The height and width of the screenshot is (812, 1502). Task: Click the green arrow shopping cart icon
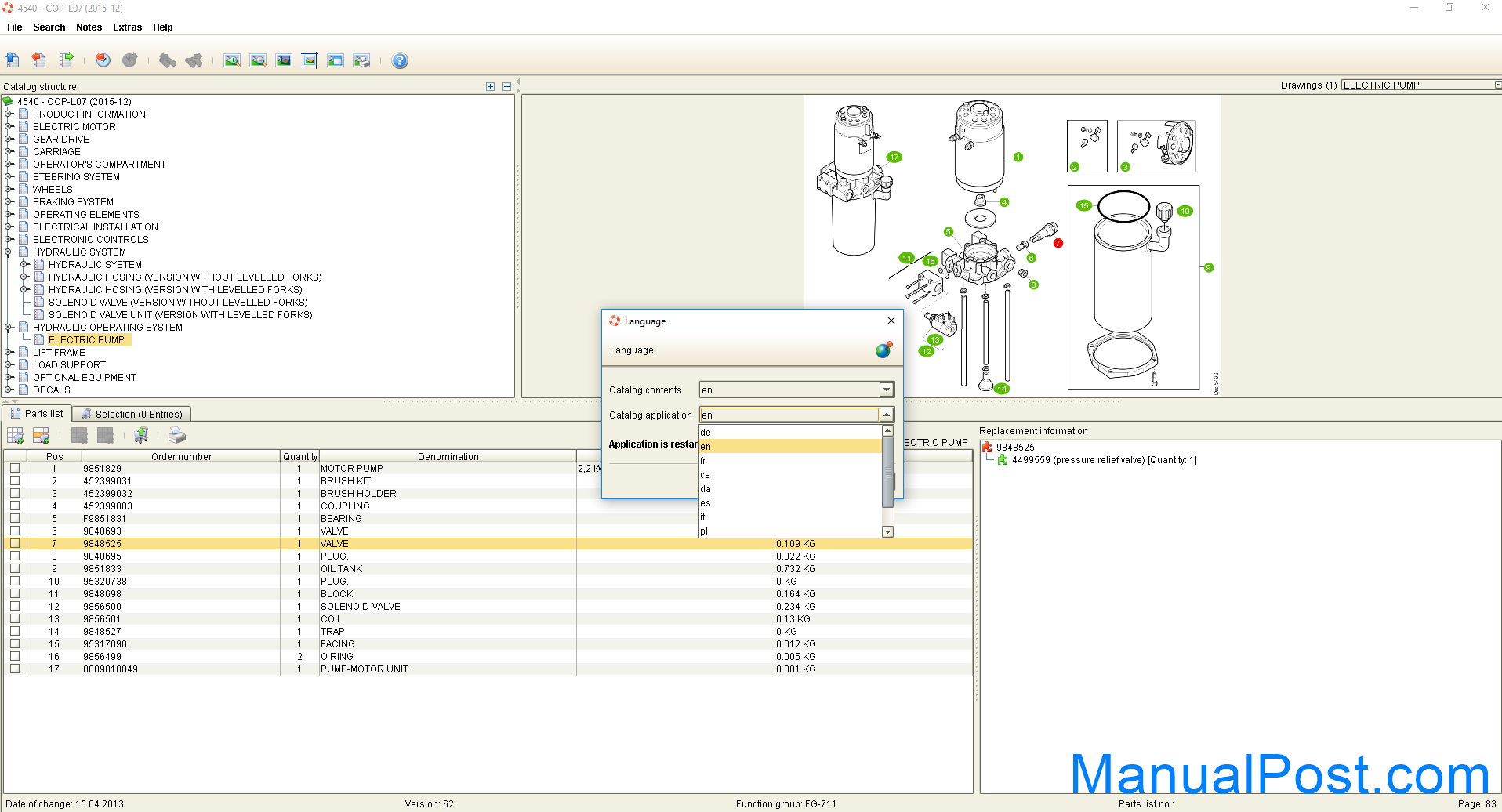[x=142, y=435]
